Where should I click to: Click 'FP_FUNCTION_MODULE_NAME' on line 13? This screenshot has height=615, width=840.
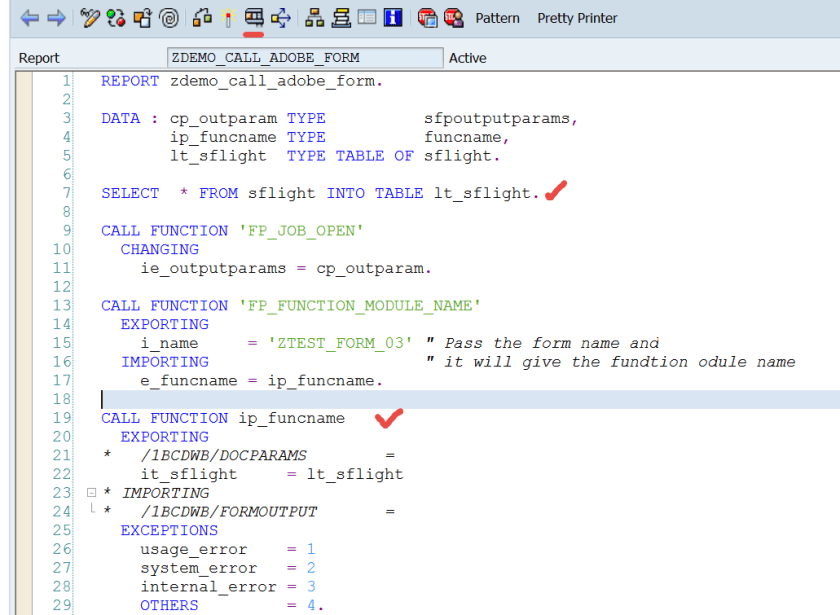[359, 306]
